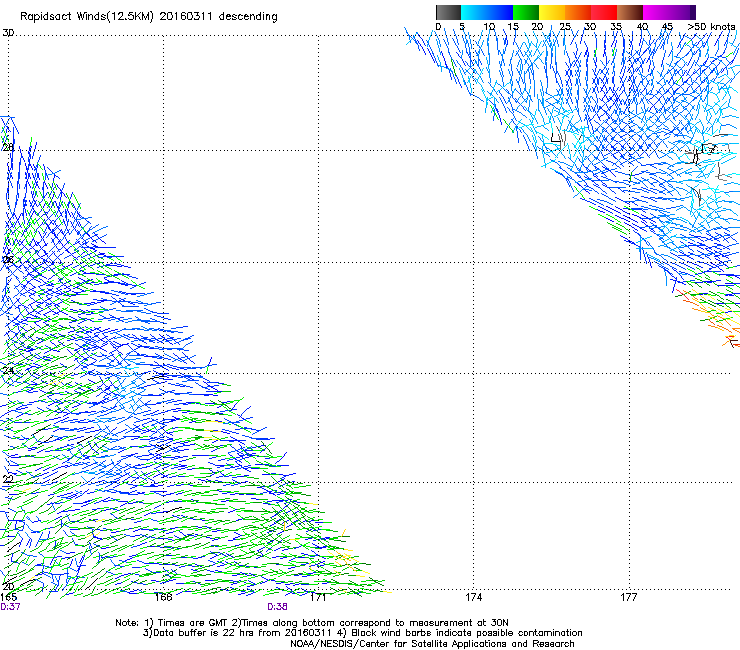Click the '10' label on the color scale
Image resolution: width=740 pixels, height=650 pixels.
pyautogui.click(x=489, y=27)
